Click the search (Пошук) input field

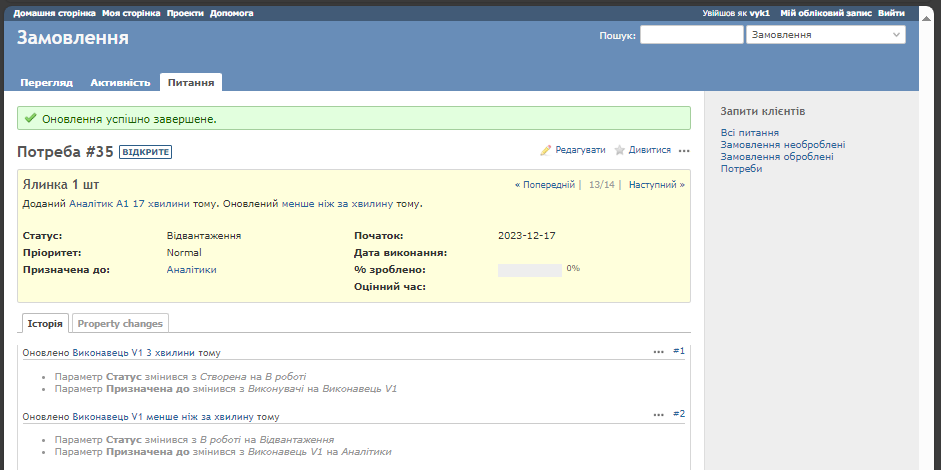(x=691, y=34)
